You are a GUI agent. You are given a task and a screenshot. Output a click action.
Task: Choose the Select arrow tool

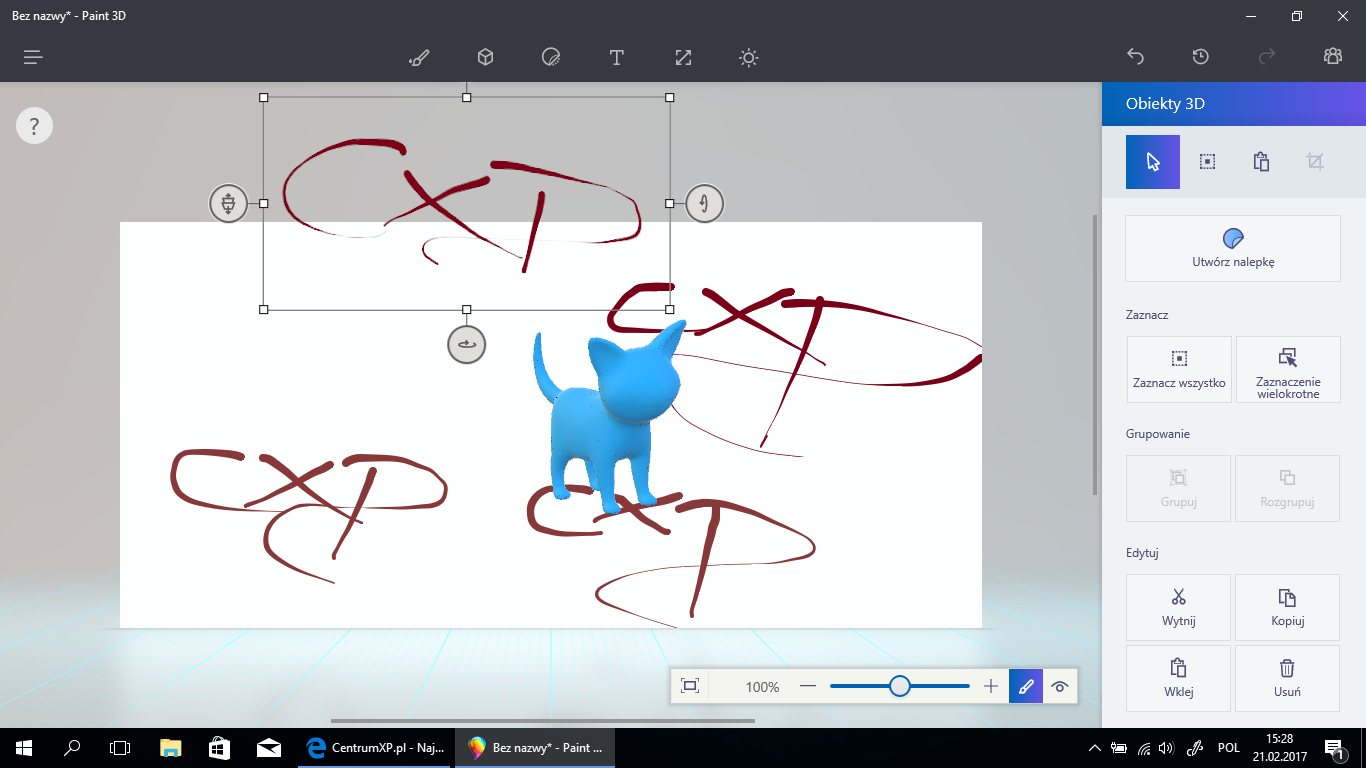(1153, 162)
